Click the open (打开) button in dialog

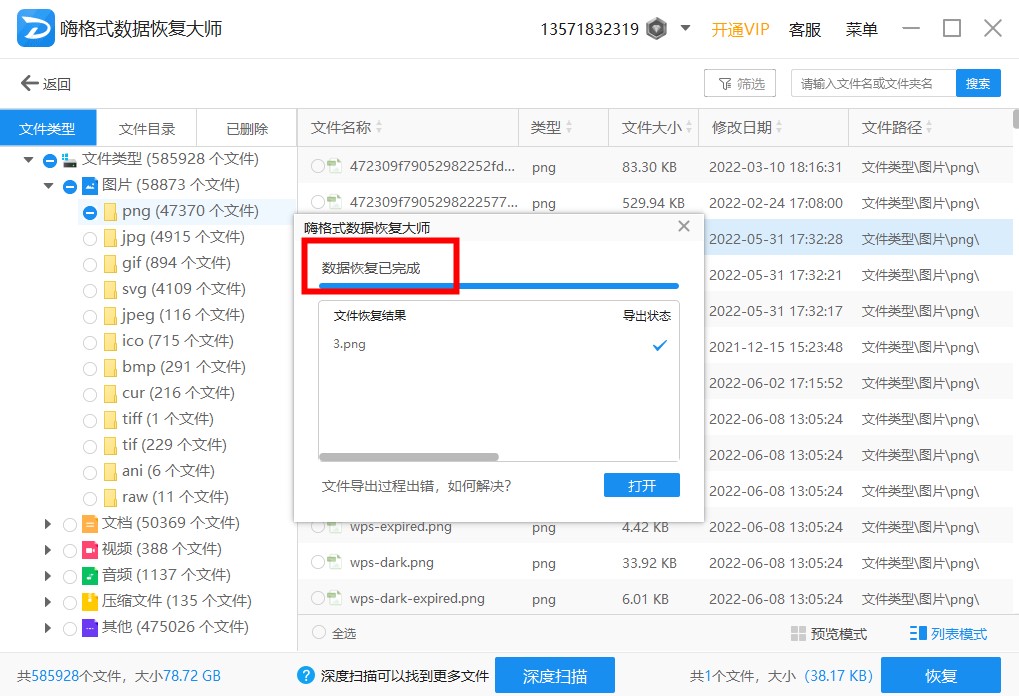(641, 485)
